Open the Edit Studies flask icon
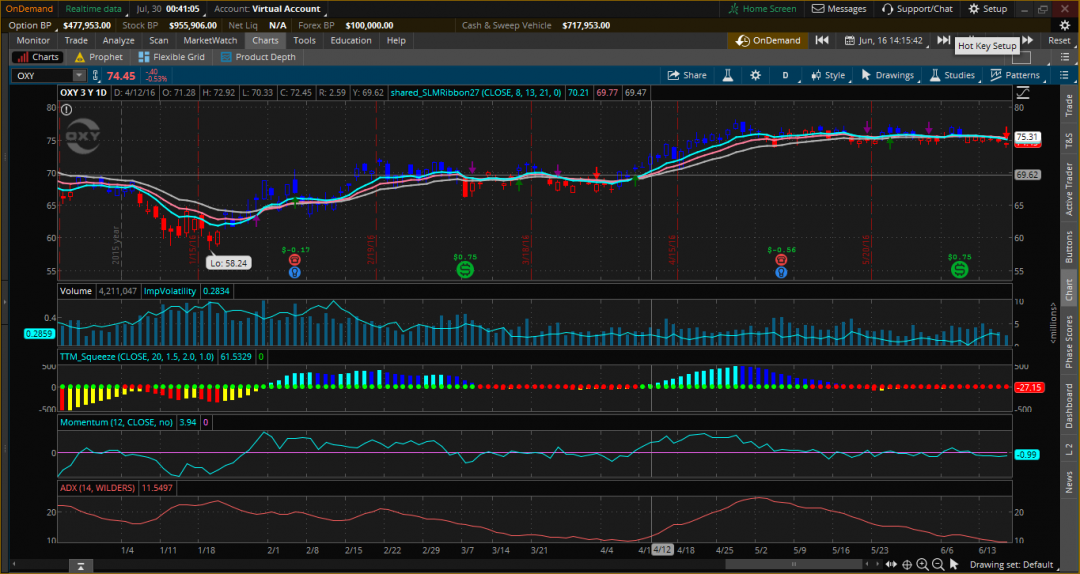 click(x=727, y=75)
